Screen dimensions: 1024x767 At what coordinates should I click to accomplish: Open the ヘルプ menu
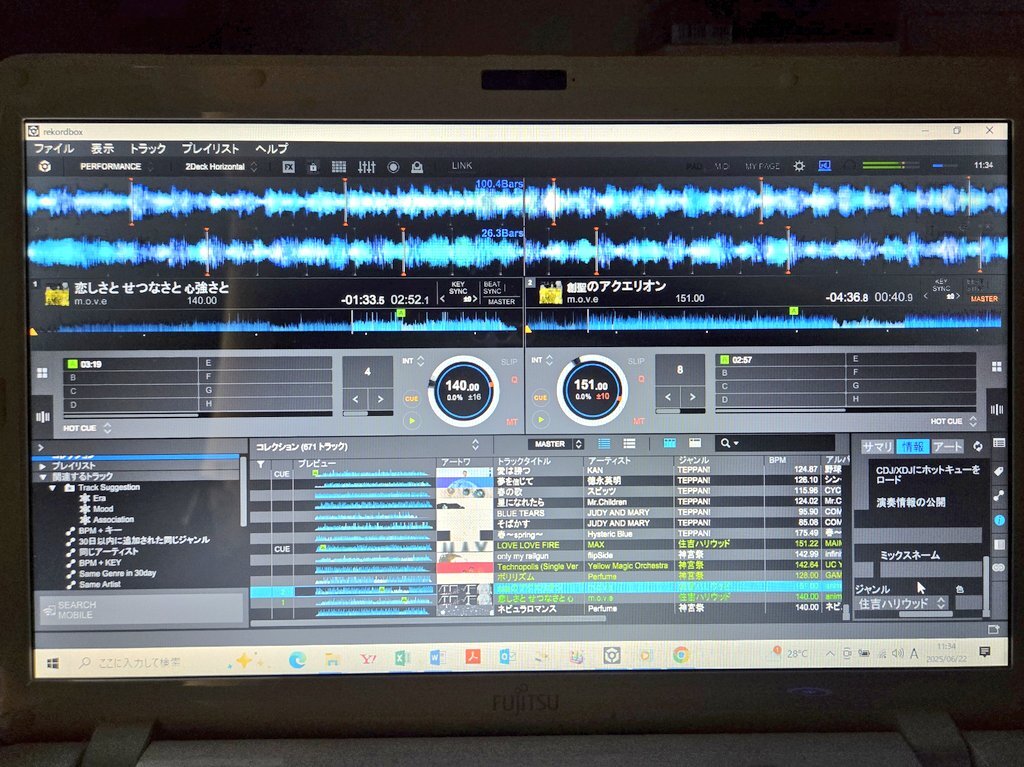point(271,149)
